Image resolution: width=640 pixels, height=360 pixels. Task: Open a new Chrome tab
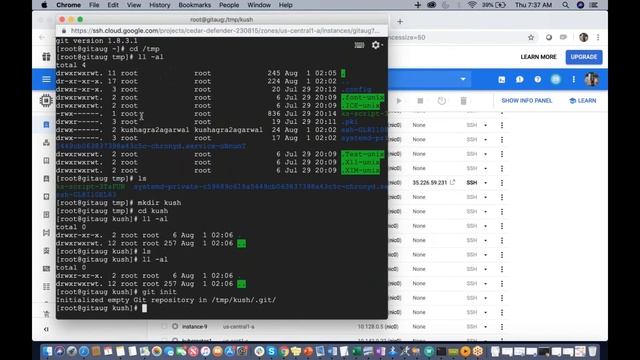(400, 21)
